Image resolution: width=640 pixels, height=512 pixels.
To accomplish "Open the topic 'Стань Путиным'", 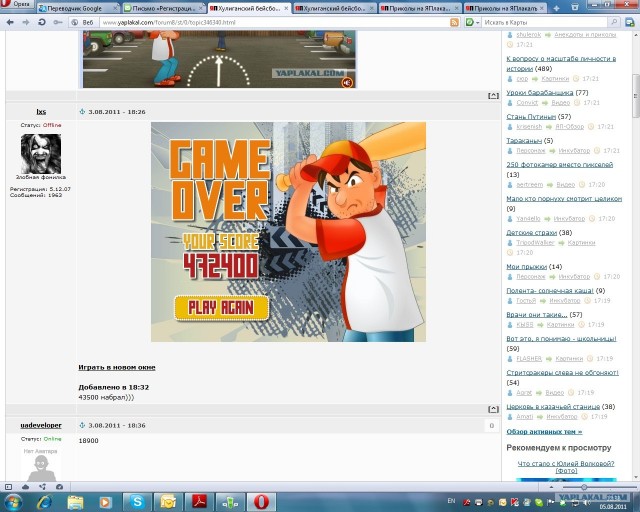I will coord(531,117).
